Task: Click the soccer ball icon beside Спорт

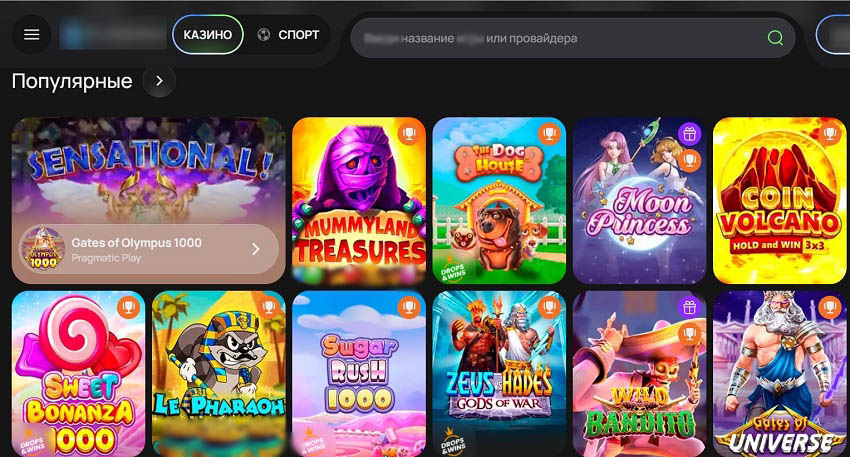Action: [264, 35]
